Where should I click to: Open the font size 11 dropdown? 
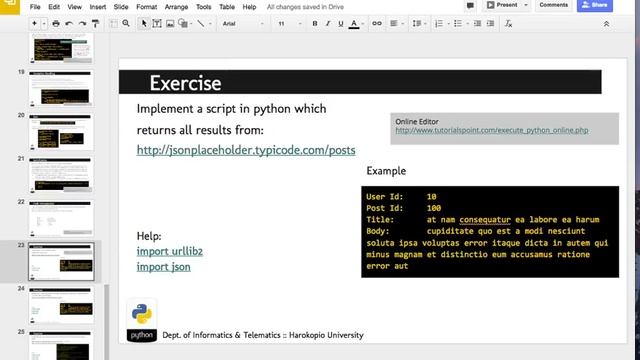point(290,24)
